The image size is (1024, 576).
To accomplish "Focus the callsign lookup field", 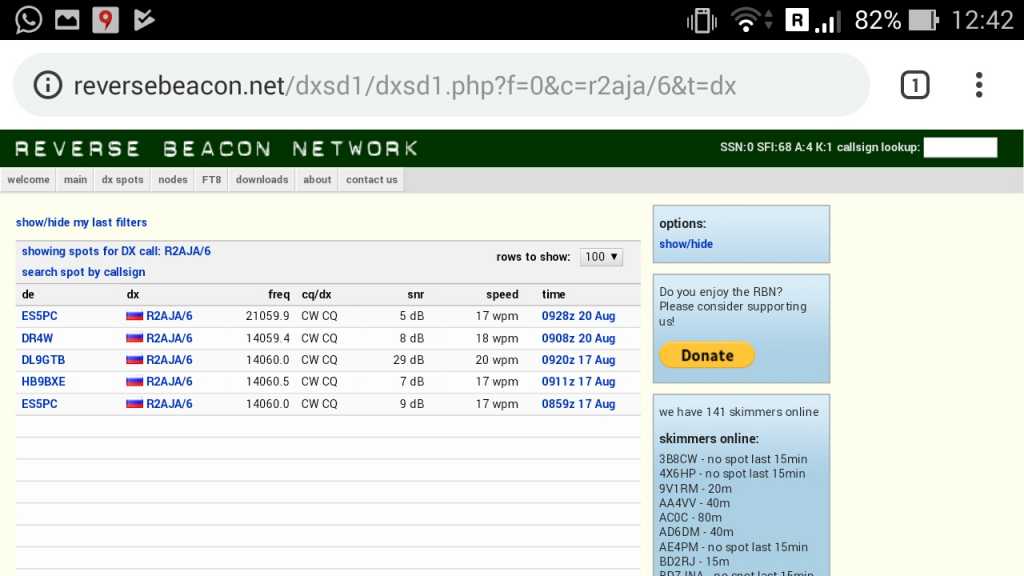I will (x=960, y=148).
